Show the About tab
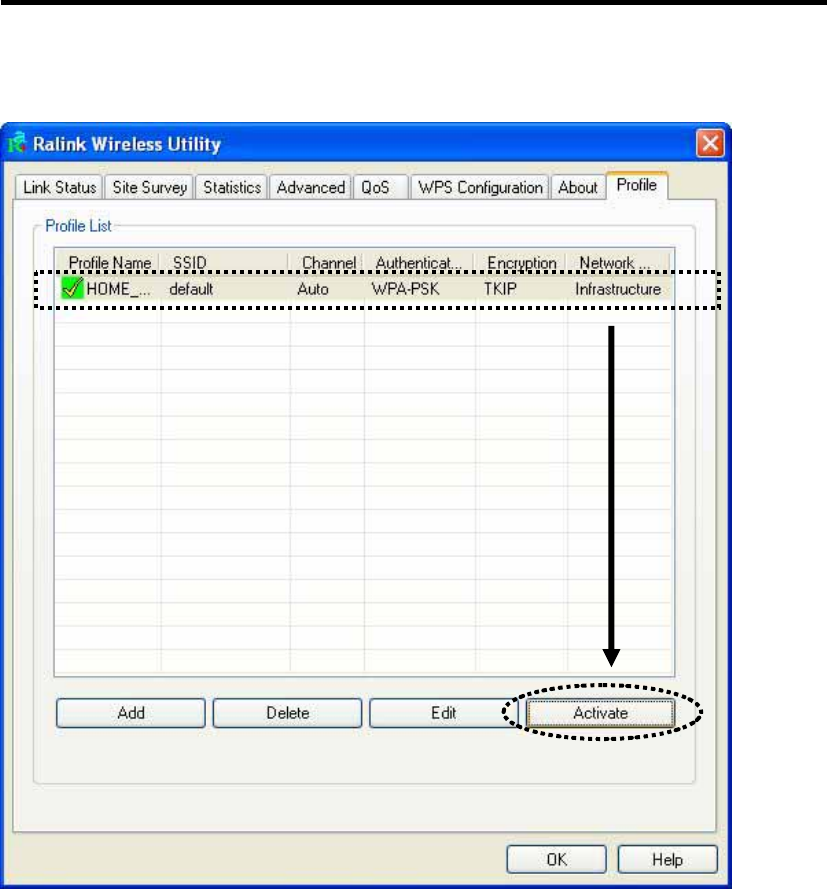The width and height of the screenshot is (827, 889). 578,188
